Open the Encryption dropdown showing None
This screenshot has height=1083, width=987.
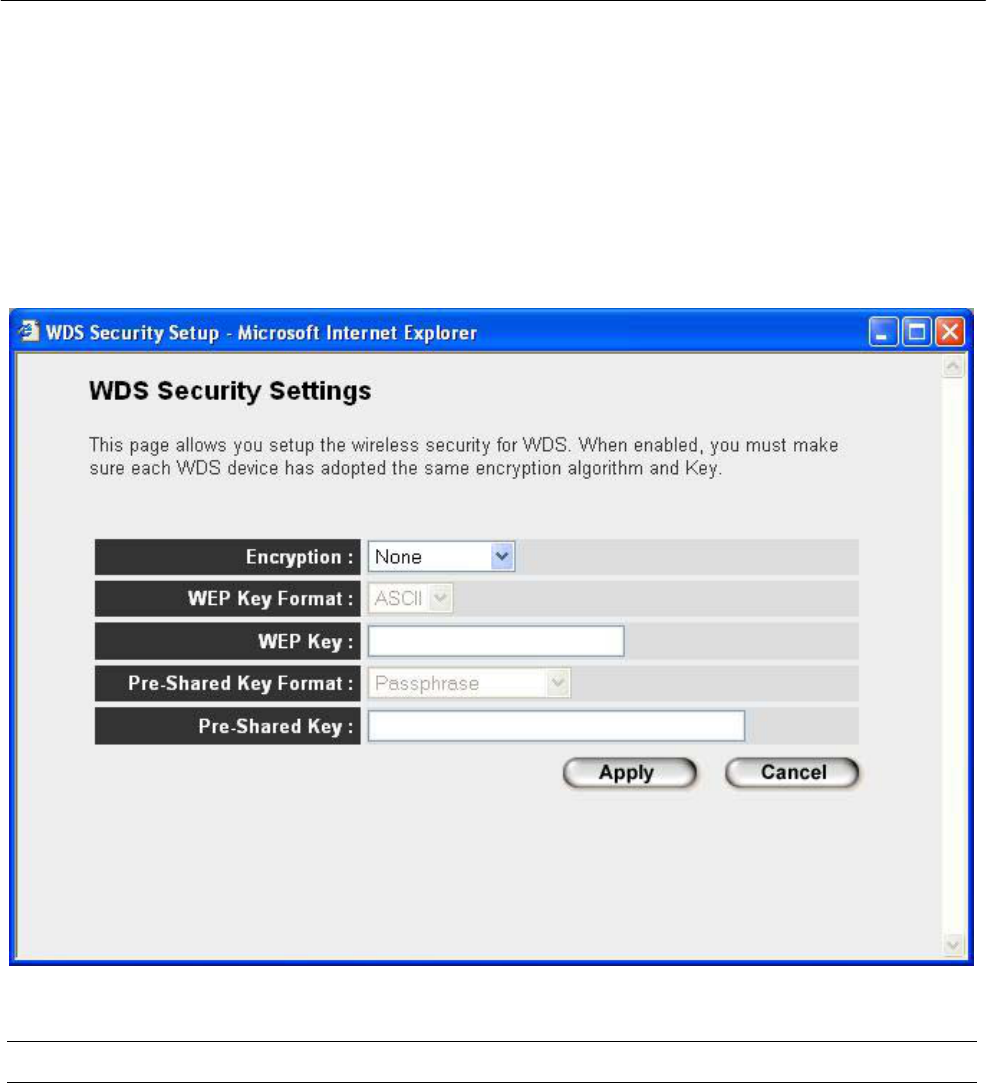[441, 557]
